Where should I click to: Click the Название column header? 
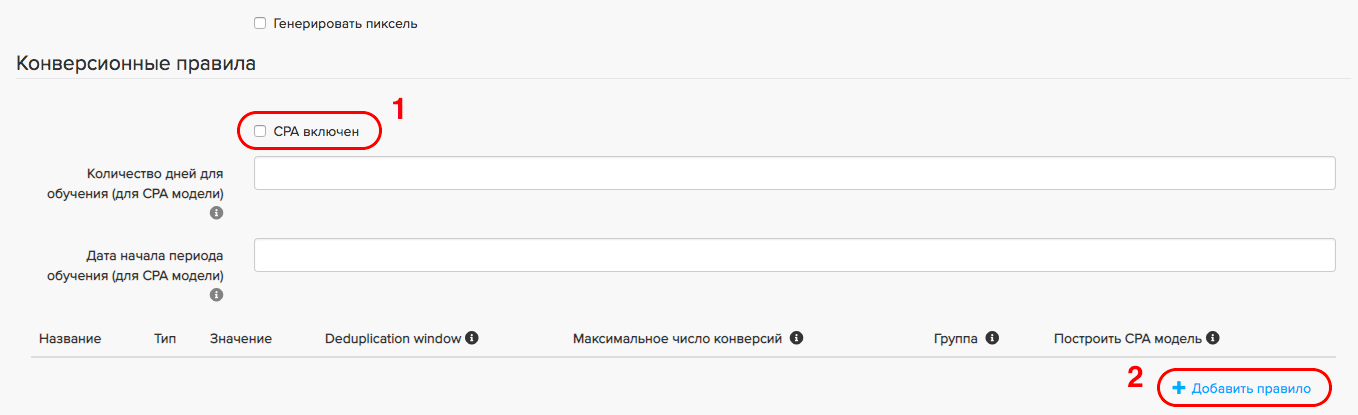70,339
